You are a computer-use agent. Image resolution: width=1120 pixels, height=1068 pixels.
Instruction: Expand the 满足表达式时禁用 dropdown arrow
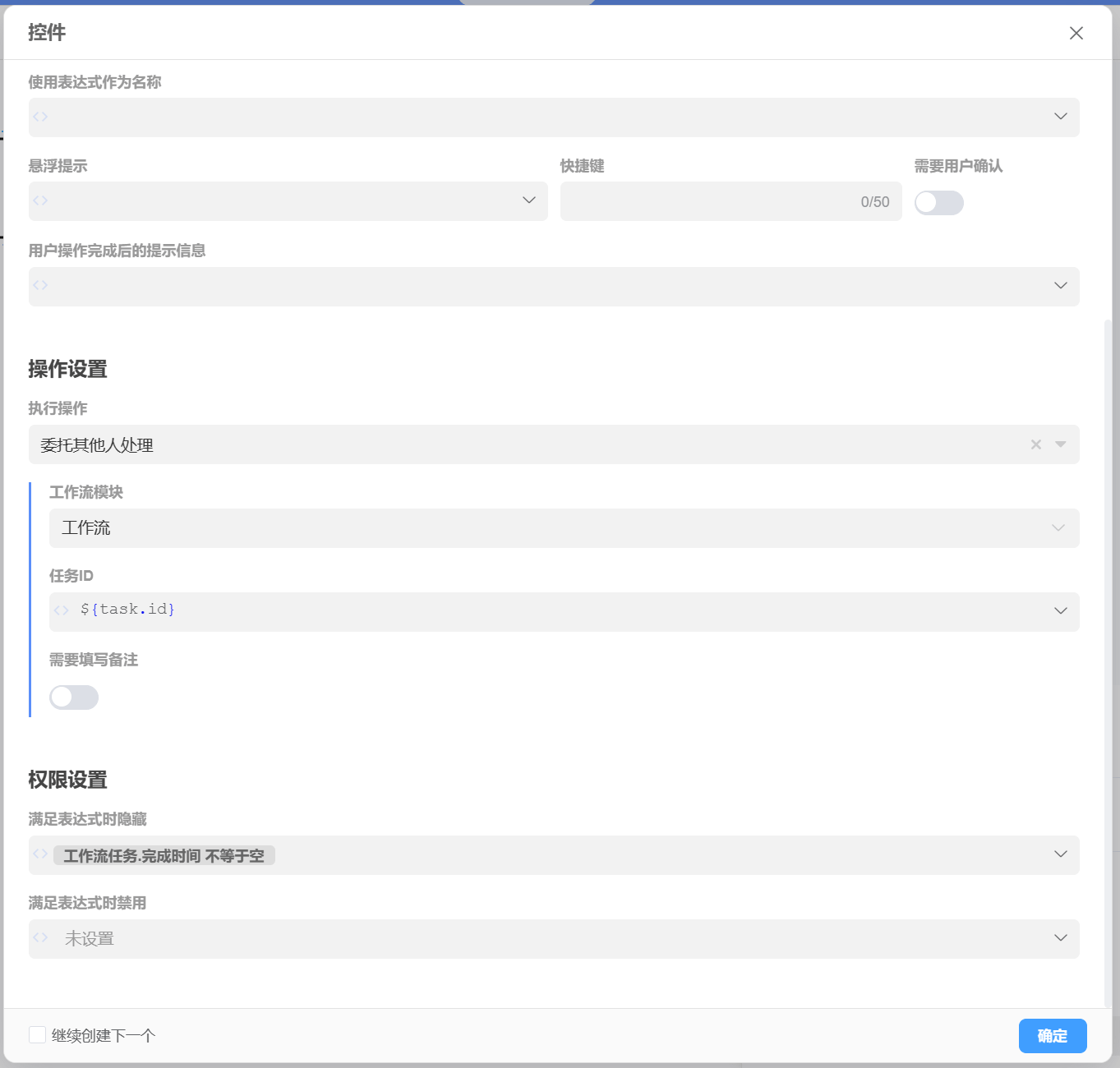1060,938
